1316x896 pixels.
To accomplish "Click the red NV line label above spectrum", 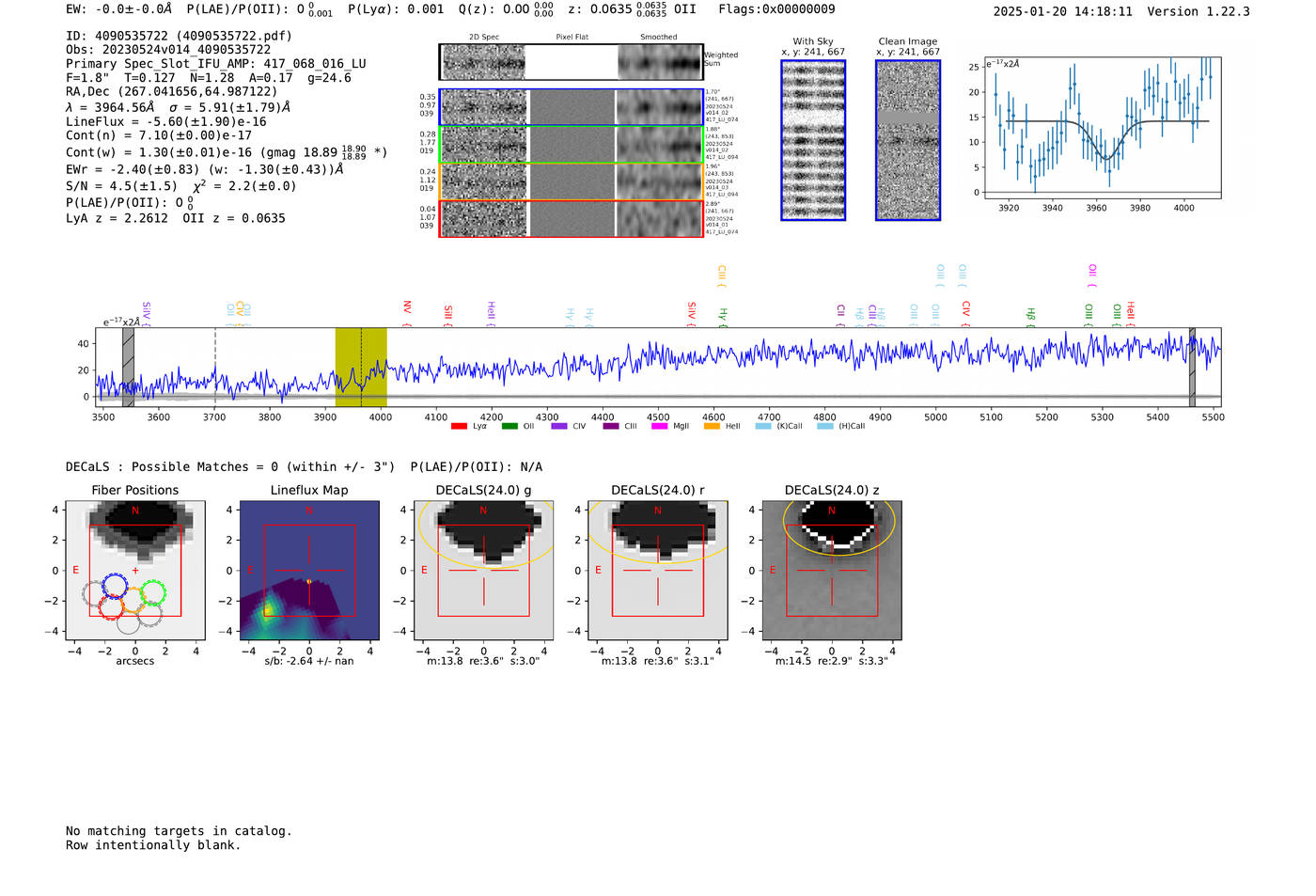I will point(407,308).
